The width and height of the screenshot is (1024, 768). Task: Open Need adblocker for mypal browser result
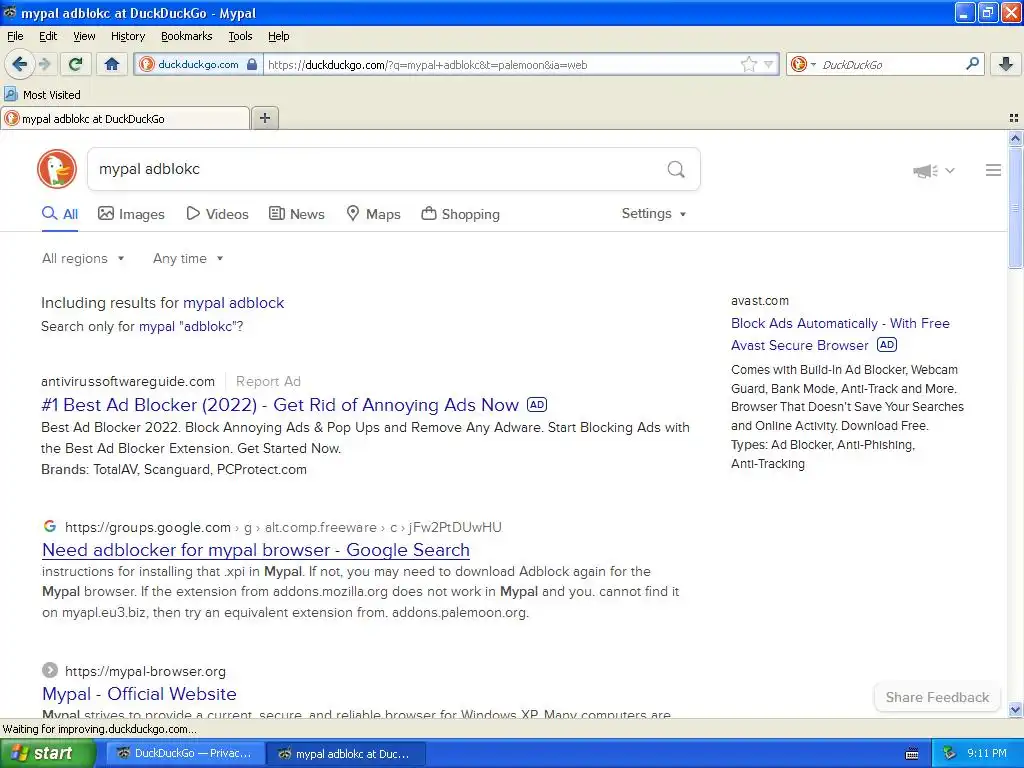pos(256,550)
